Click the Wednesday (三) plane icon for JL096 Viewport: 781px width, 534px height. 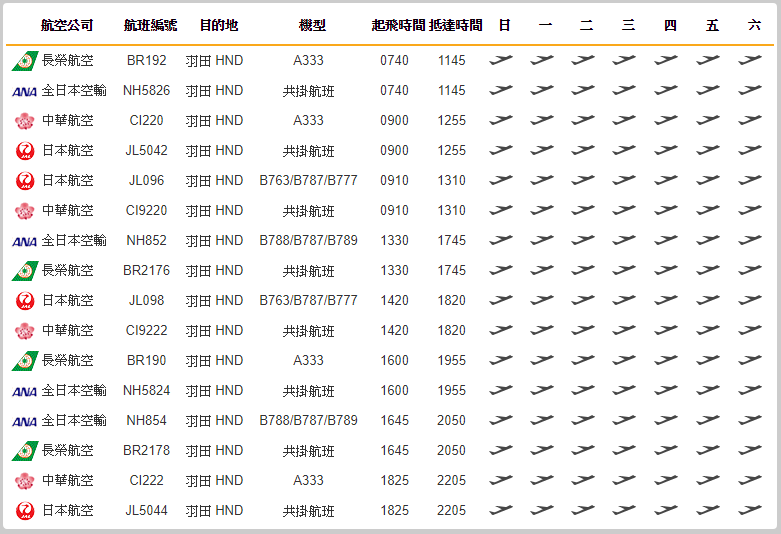tap(624, 180)
